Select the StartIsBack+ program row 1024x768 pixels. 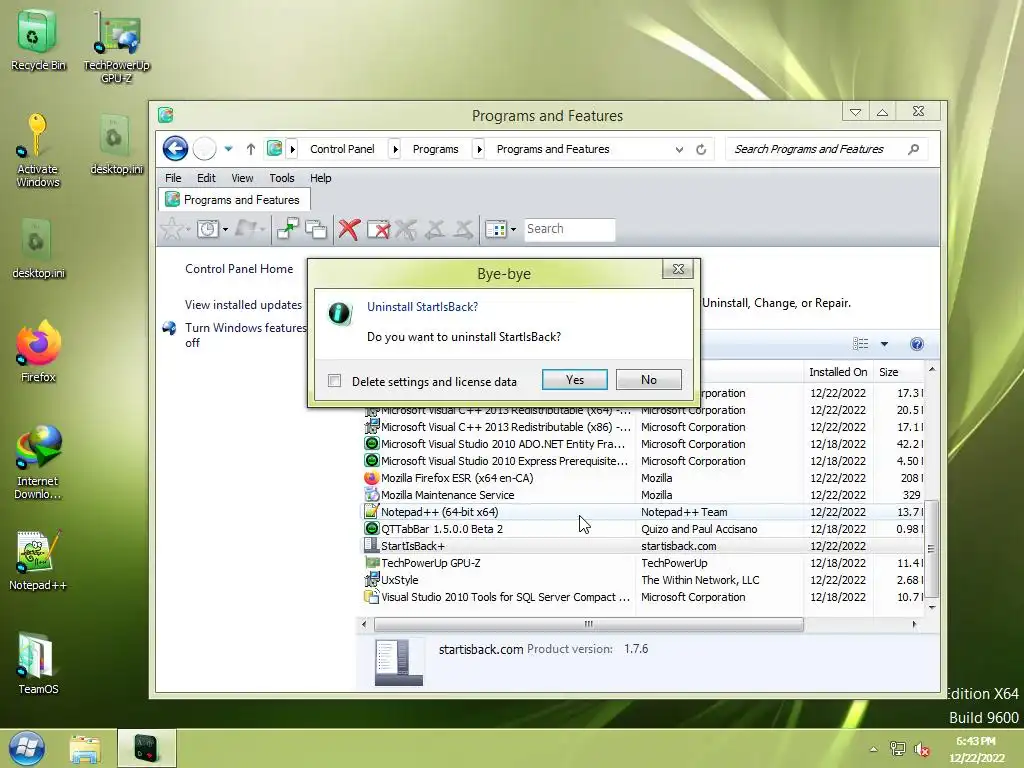point(643,546)
